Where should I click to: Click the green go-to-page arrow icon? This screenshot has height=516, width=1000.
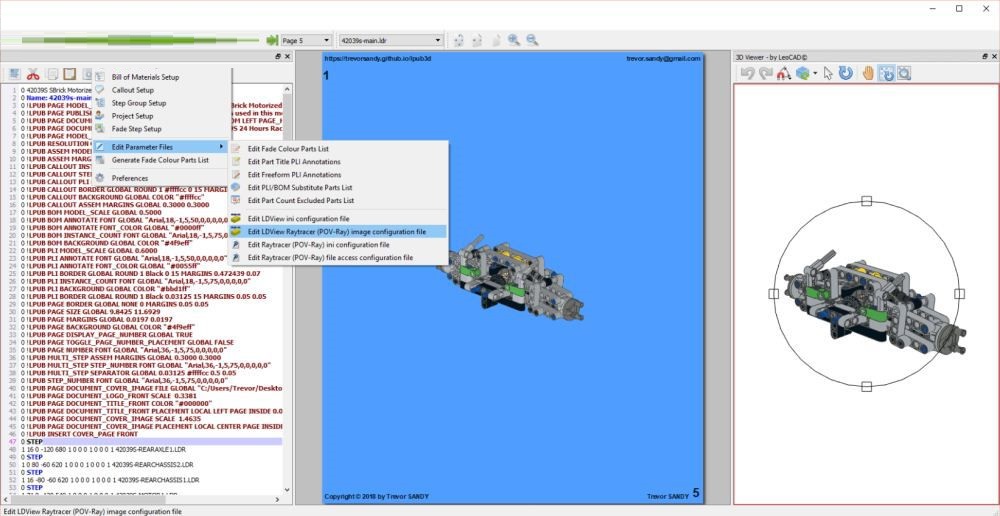(x=271, y=40)
